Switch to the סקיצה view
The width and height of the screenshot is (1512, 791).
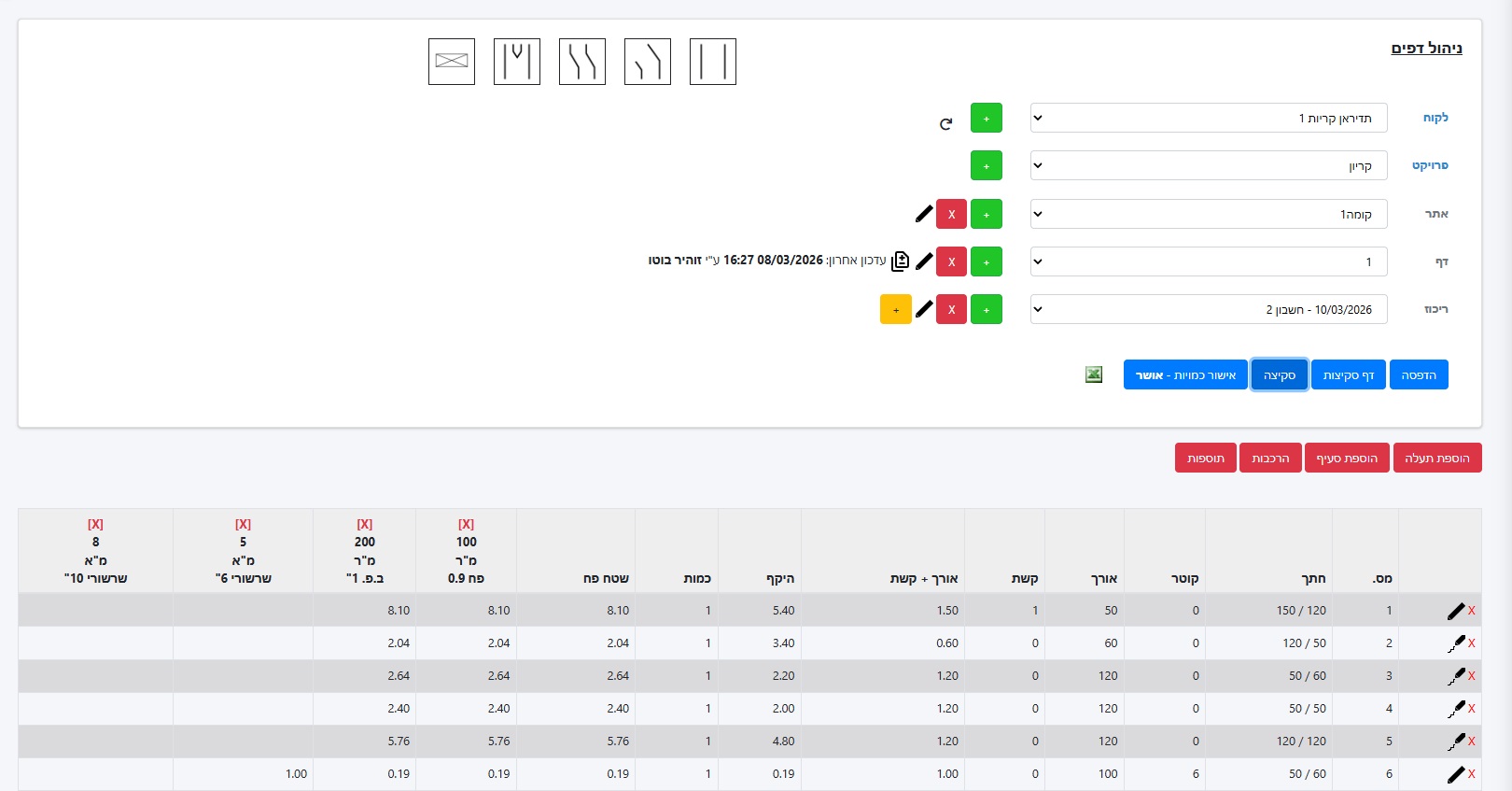[1279, 374]
